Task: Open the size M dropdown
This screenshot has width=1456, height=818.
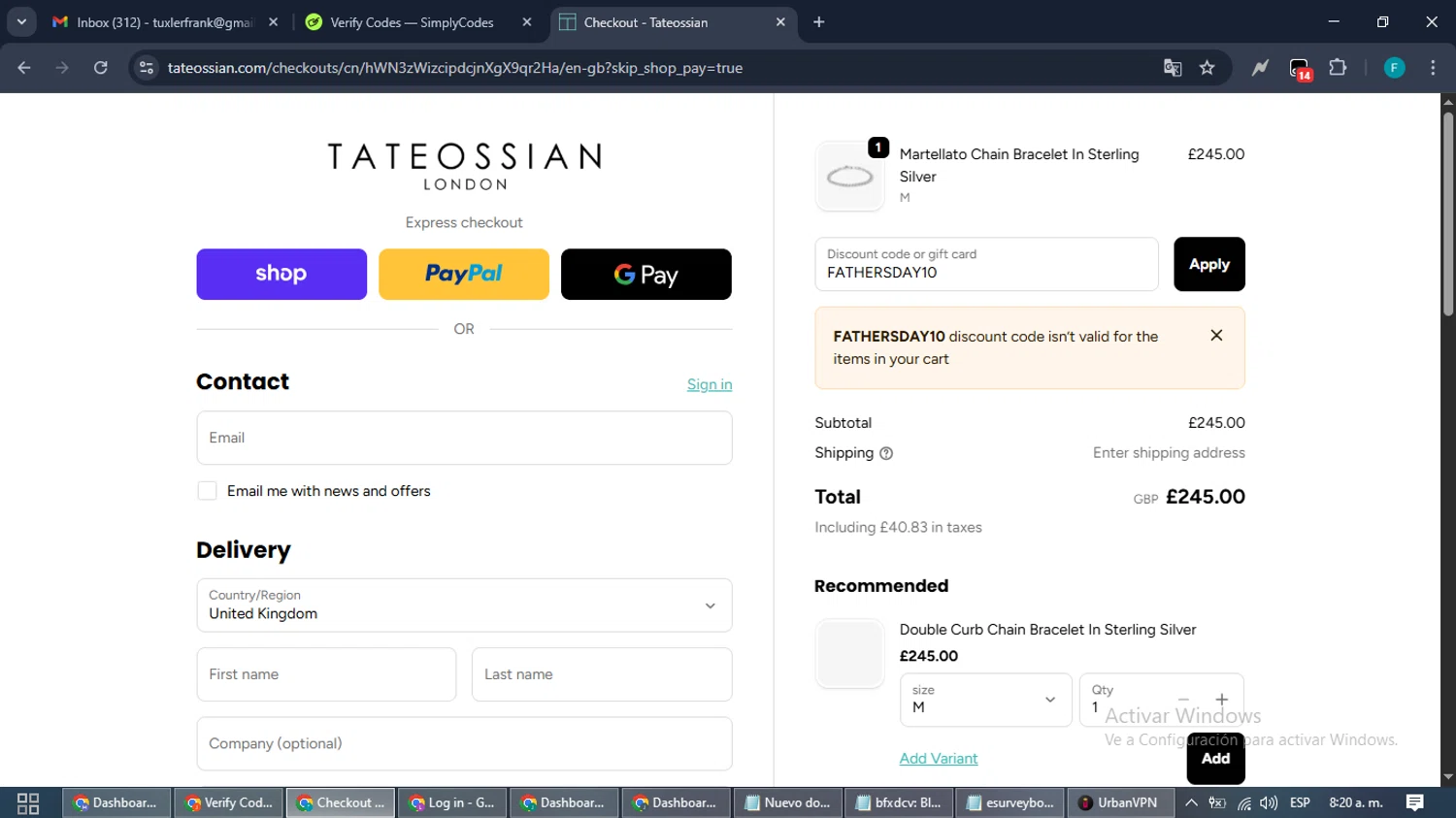Action: click(x=985, y=700)
